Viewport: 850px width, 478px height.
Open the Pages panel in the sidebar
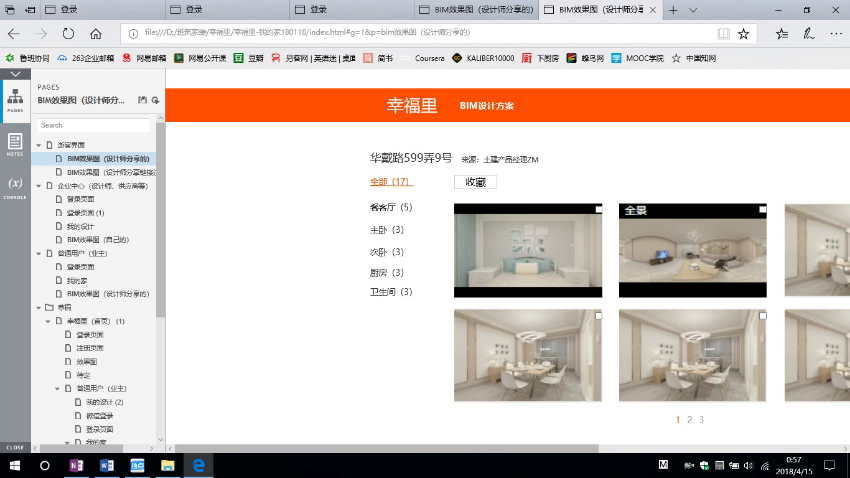pos(15,100)
